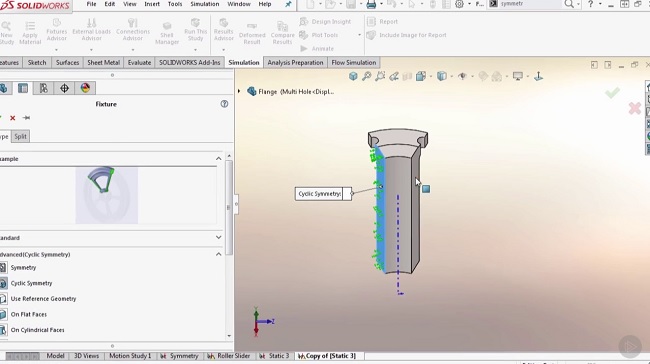650x364 pixels.
Task: Open the DimXpert crosshair tab icon
Action: (x=64, y=88)
